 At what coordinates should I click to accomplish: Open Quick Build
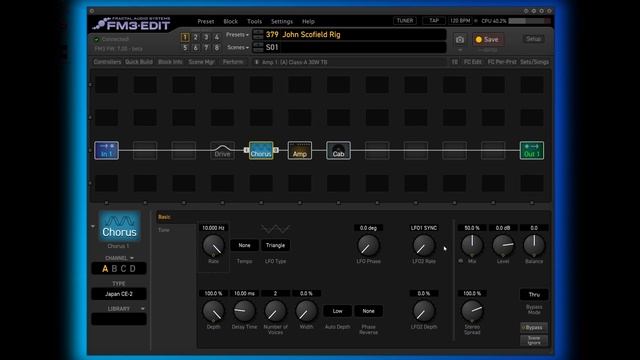click(139, 62)
